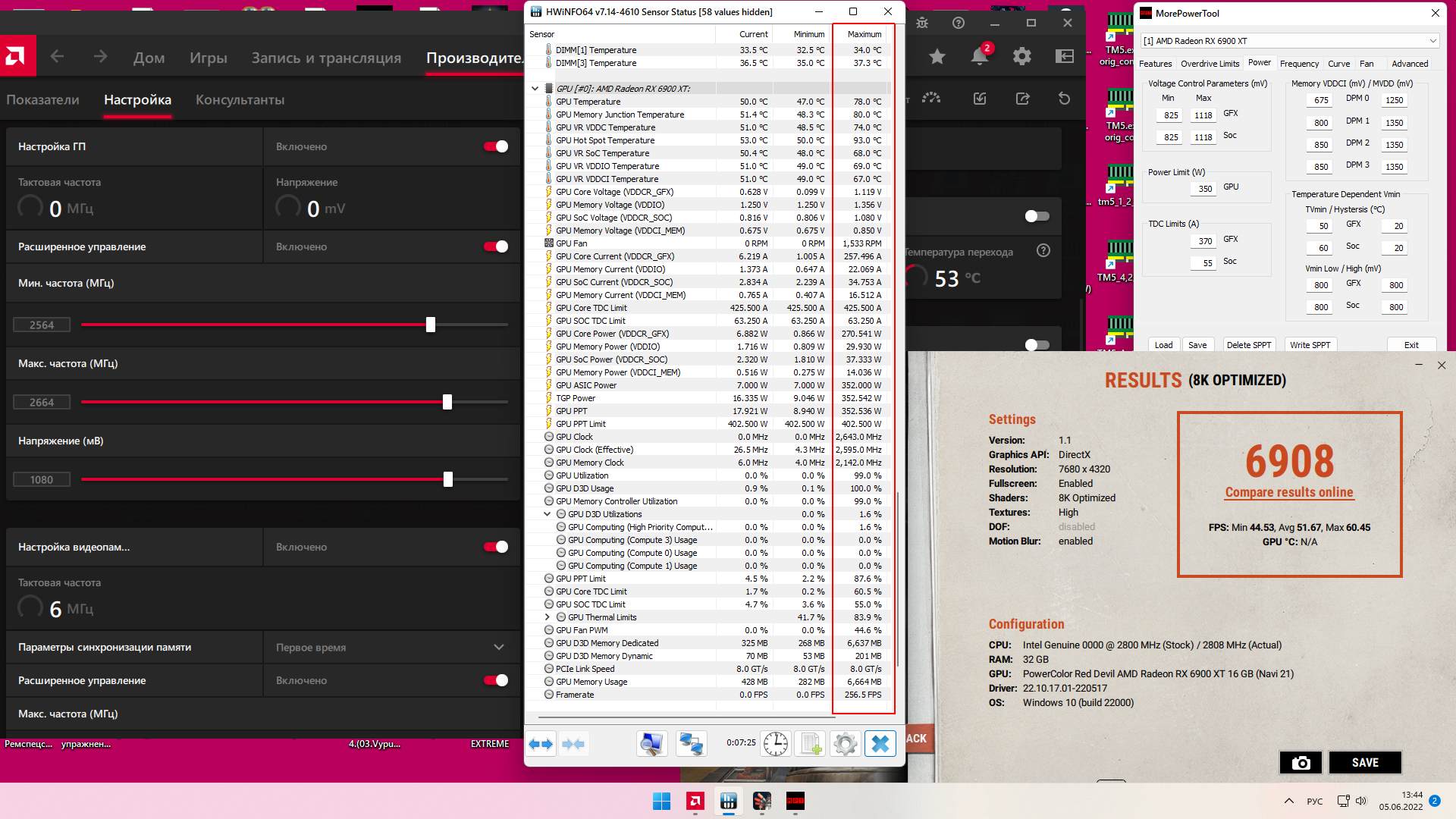Click the HWiNFO log file icon
1456x819 pixels.
pos(810,744)
